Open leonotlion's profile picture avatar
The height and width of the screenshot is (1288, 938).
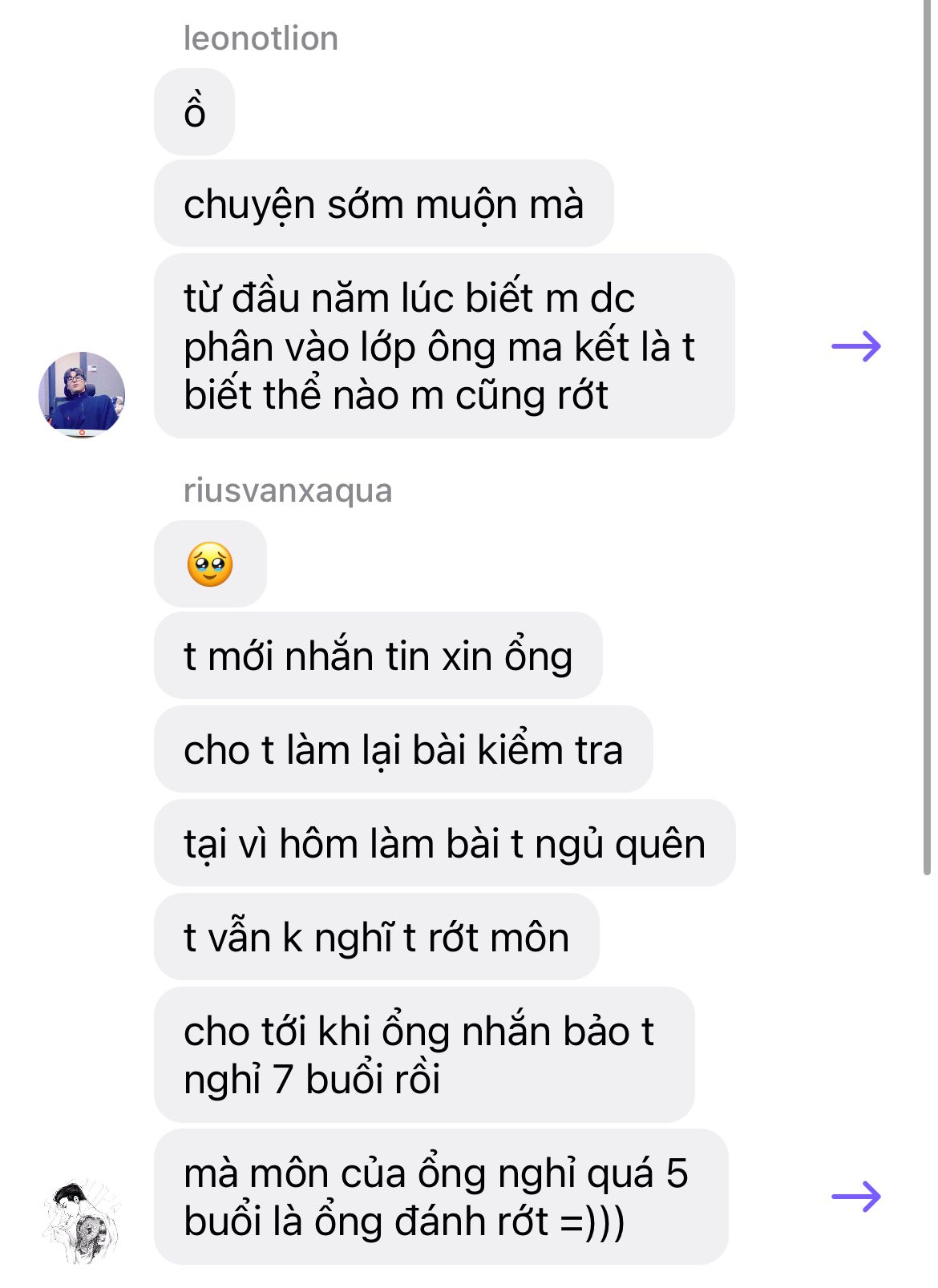coord(82,394)
